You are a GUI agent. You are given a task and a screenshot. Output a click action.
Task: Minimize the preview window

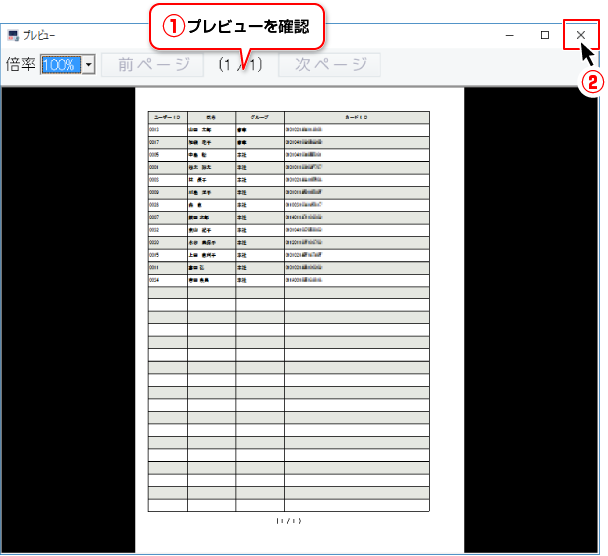510,35
